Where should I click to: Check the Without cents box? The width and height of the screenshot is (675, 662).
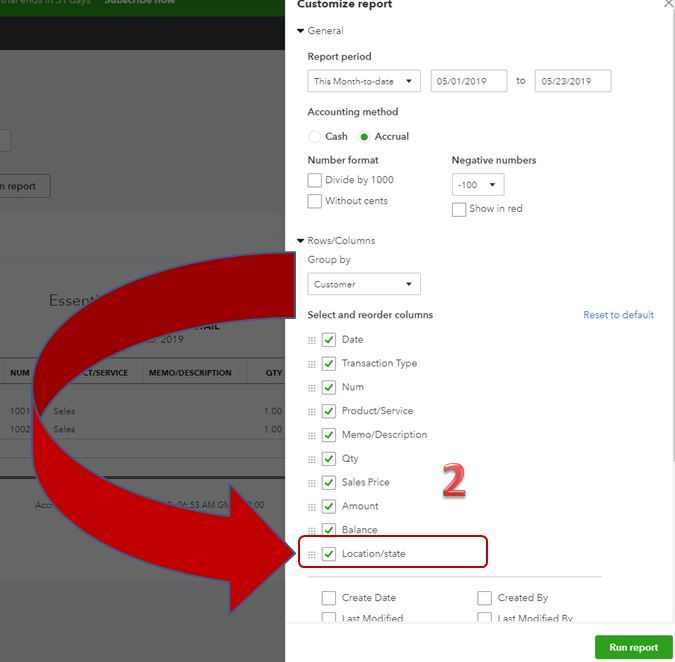(x=314, y=201)
